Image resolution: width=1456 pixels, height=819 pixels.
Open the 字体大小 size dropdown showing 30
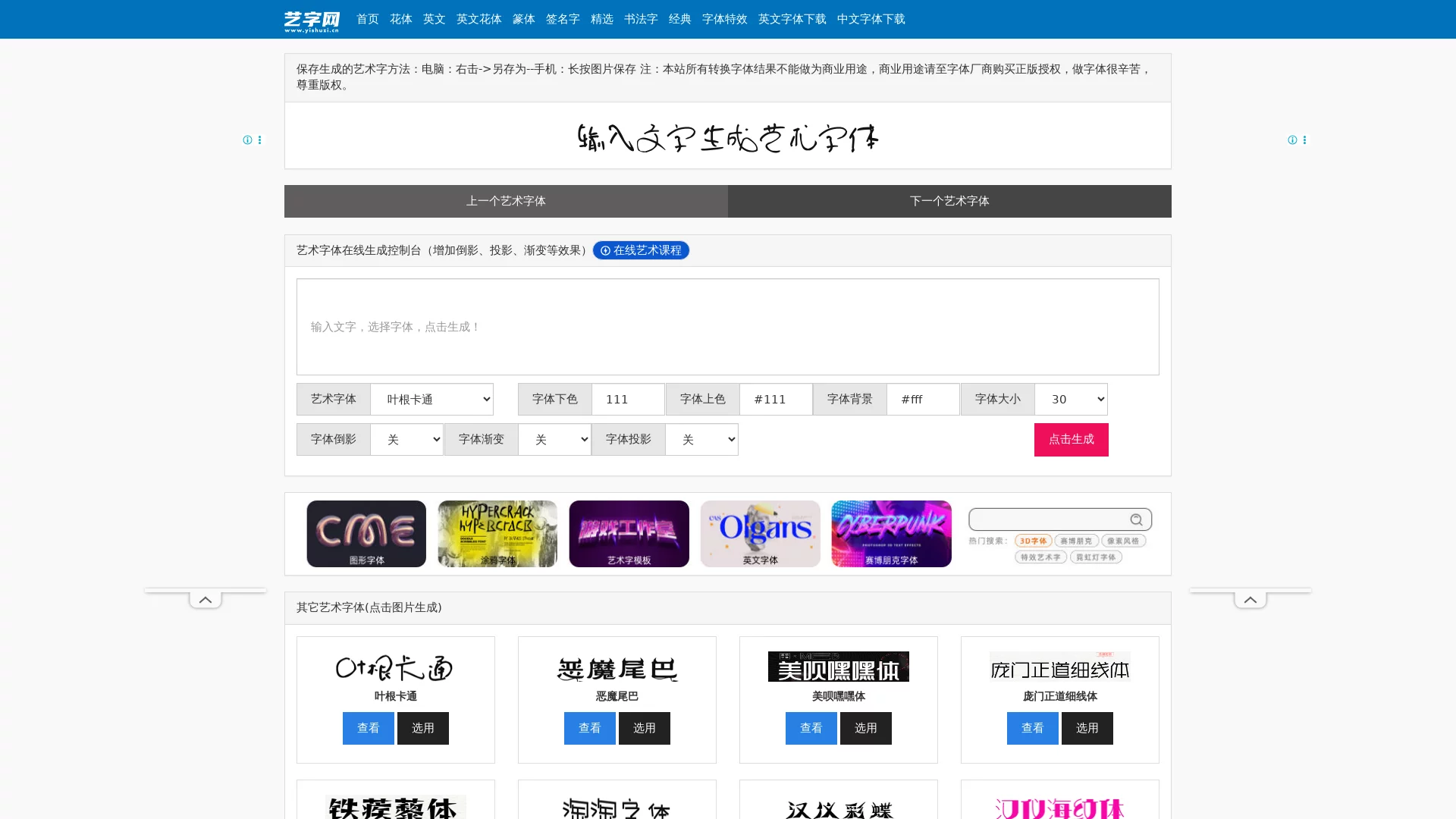[1071, 399]
